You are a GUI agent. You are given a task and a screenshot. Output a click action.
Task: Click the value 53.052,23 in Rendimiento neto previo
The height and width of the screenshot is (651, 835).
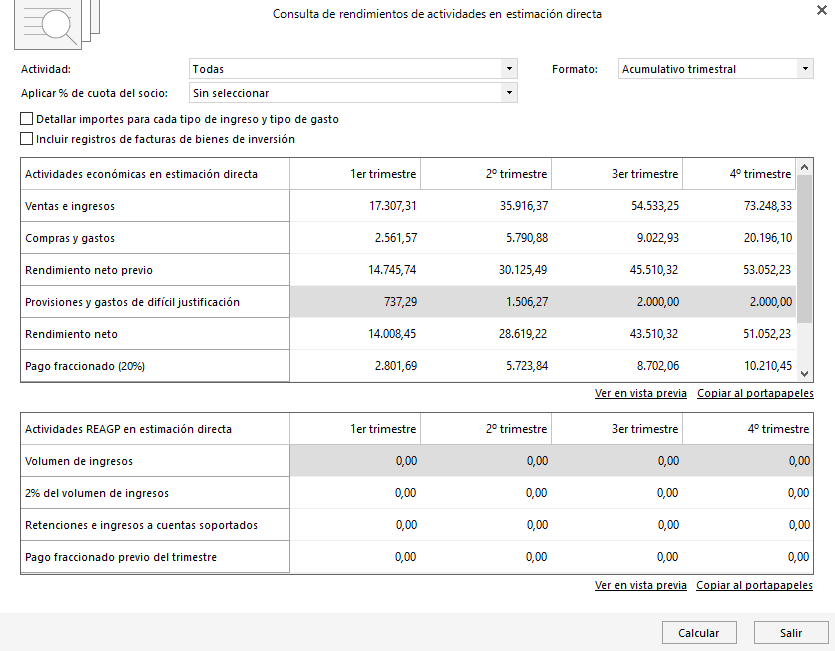click(767, 270)
